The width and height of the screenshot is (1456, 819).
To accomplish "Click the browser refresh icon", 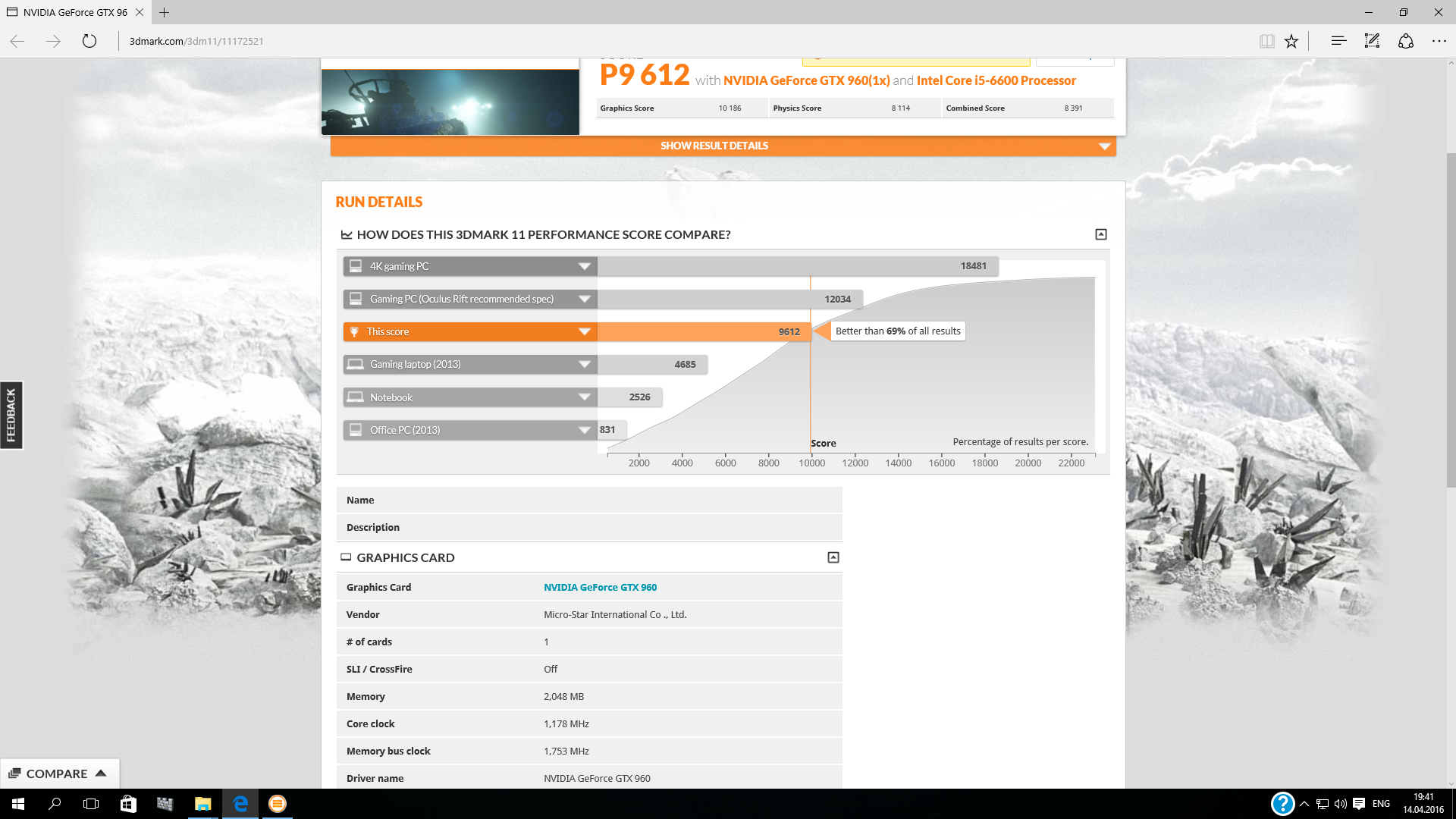I will 89,41.
